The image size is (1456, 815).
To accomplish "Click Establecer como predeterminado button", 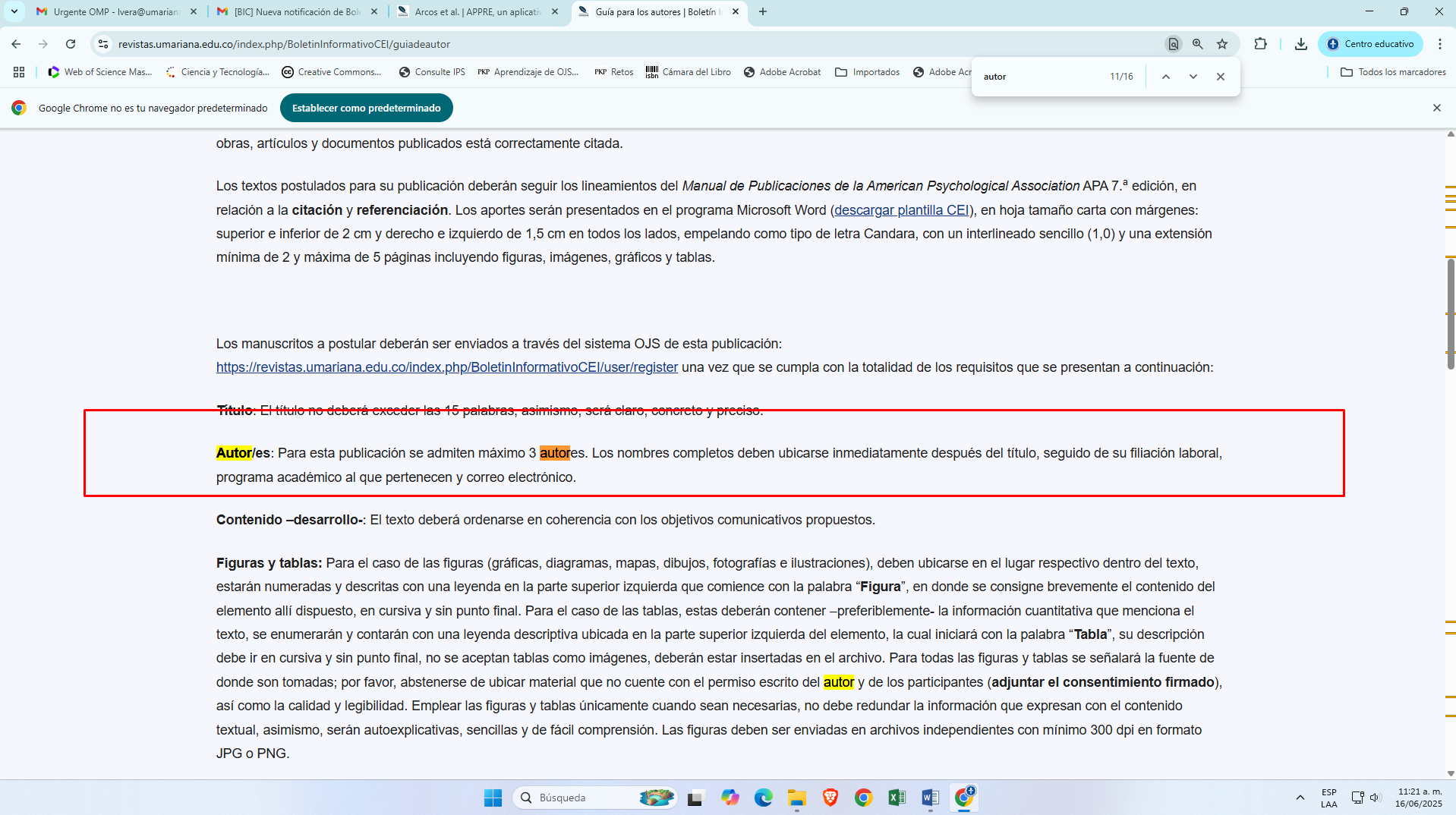I will pyautogui.click(x=366, y=108).
